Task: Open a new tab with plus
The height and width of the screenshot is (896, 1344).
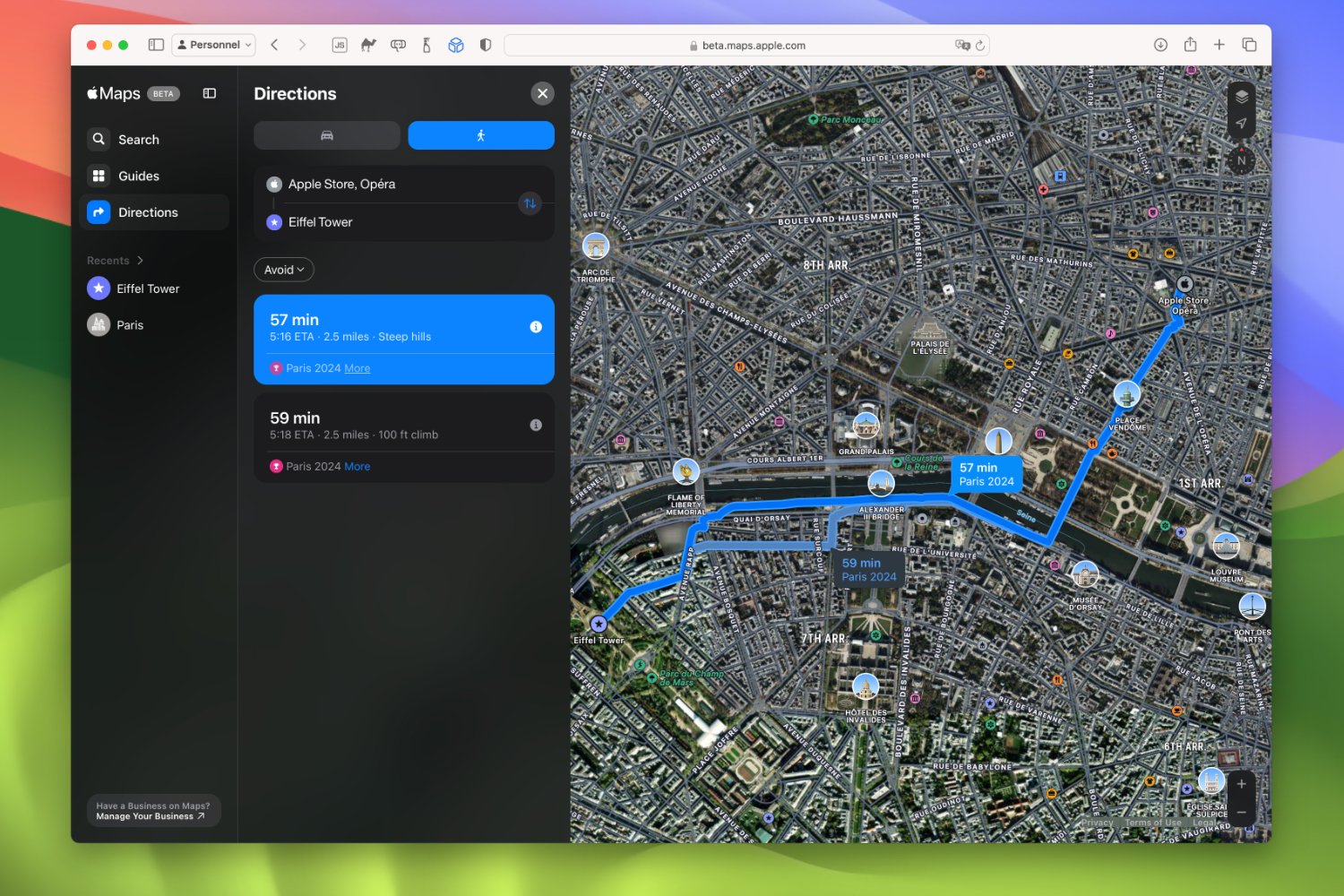Action: click(x=1219, y=45)
